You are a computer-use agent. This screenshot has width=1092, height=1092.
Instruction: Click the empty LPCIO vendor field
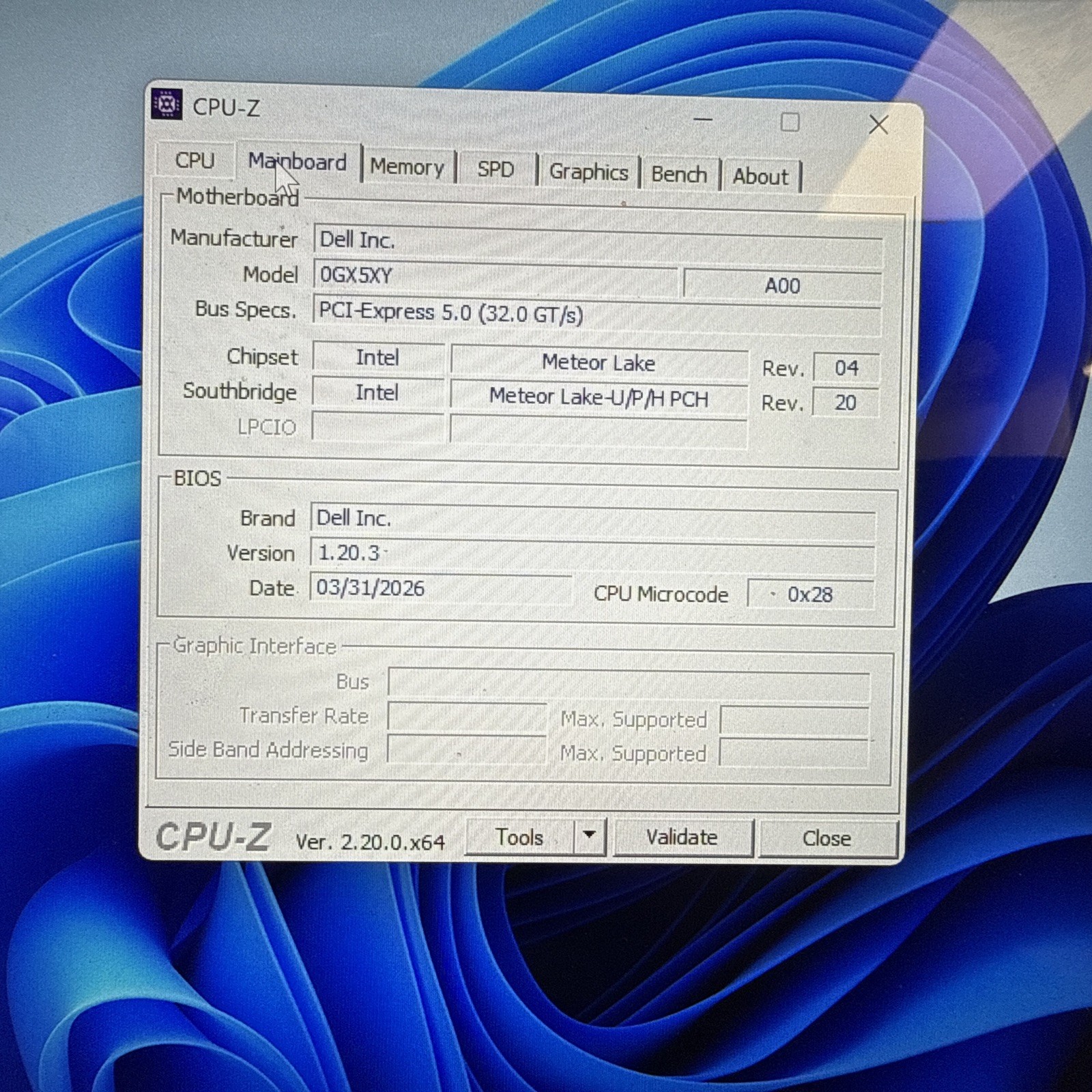(377, 427)
